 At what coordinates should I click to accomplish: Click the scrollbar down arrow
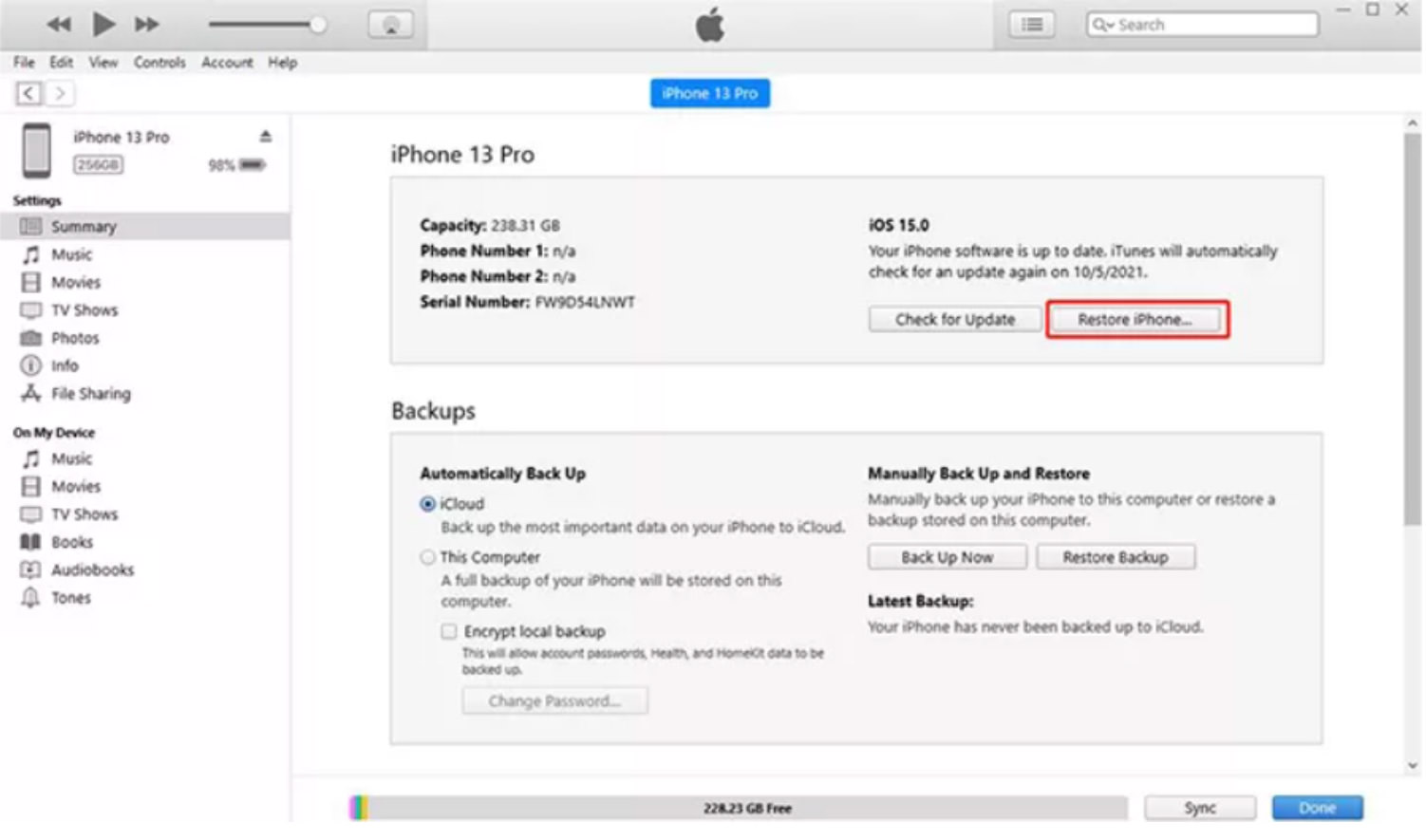1413,765
